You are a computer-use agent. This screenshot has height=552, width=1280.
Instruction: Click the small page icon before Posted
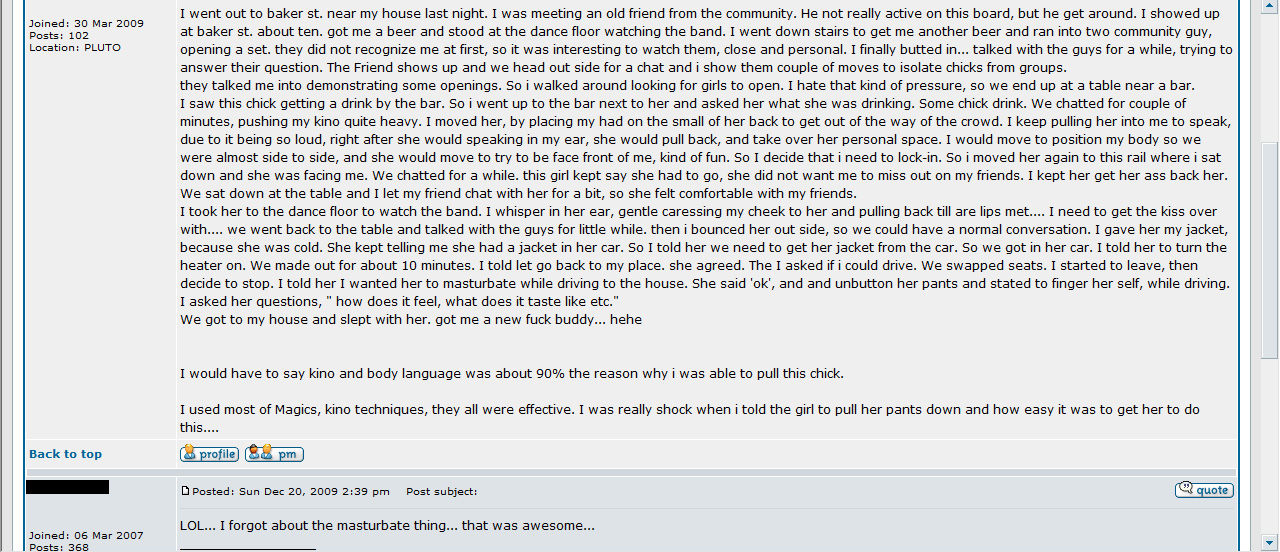point(185,491)
